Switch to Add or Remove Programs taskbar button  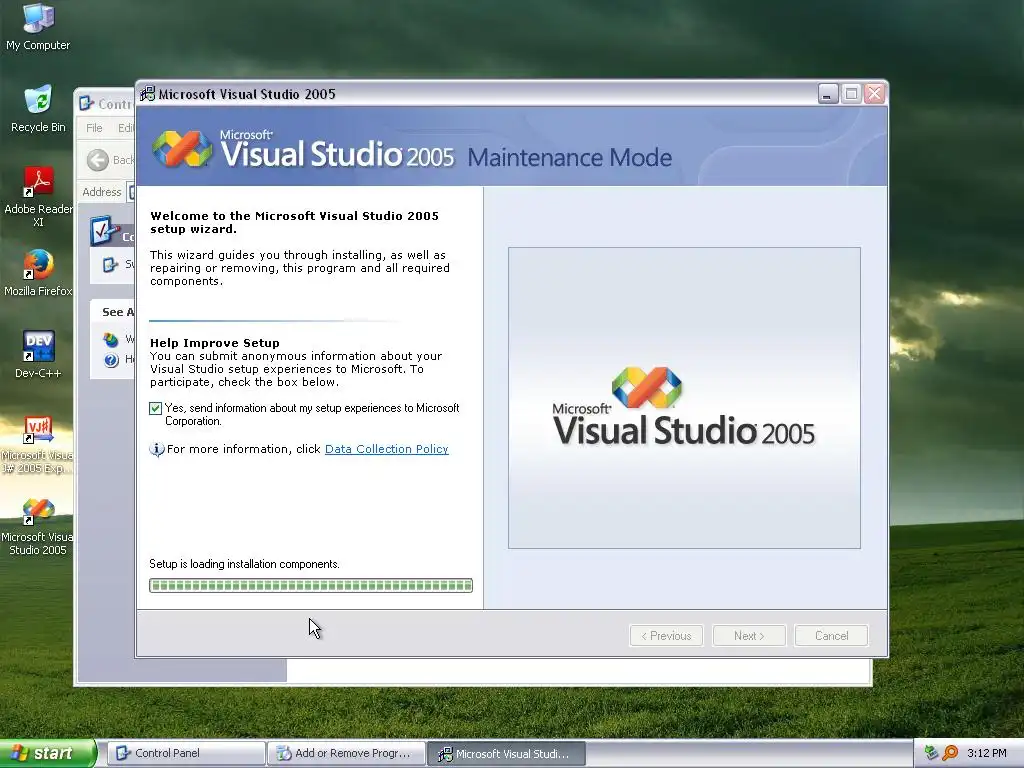(x=346, y=753)
